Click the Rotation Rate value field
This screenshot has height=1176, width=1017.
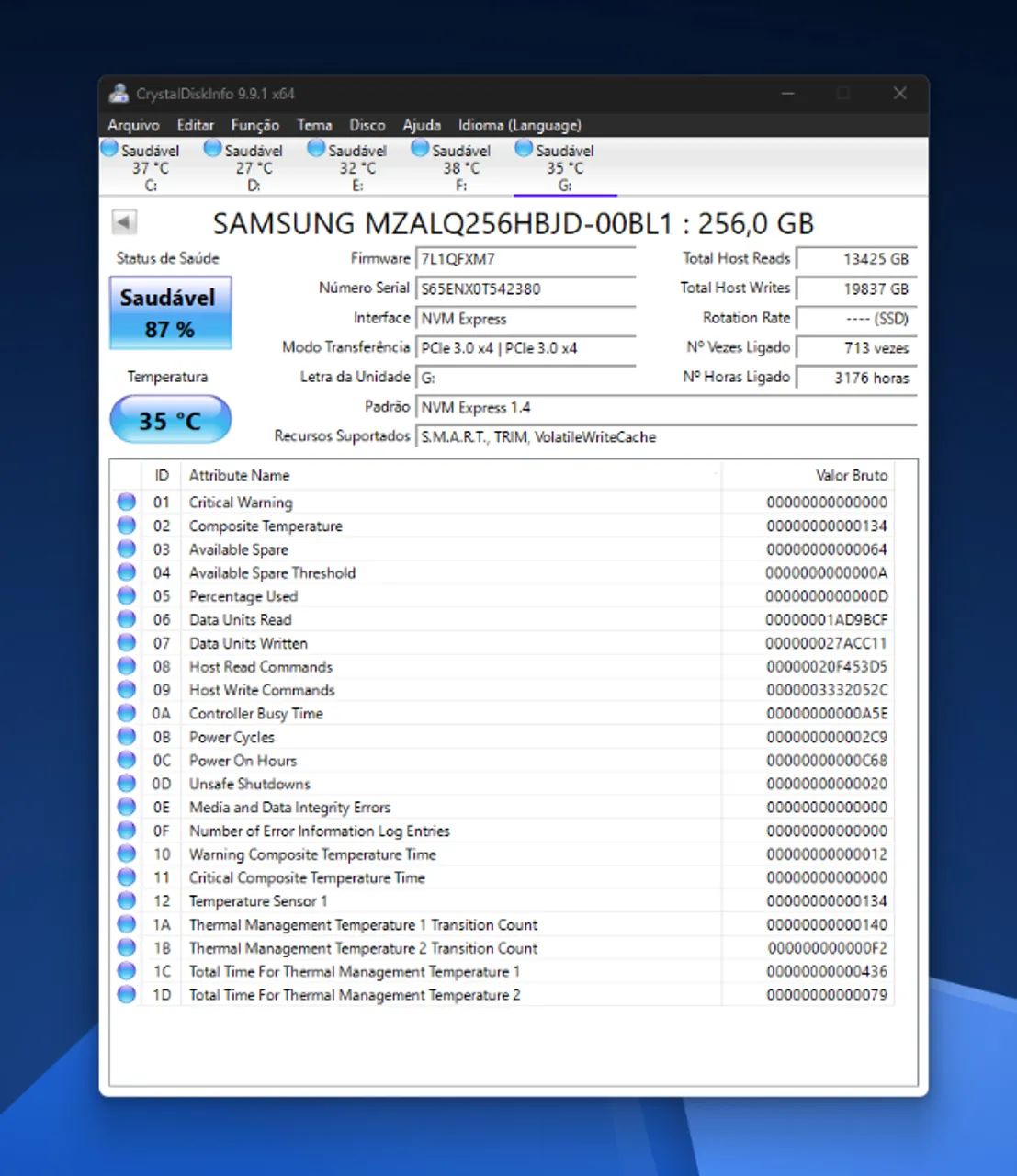coord(856,319)
